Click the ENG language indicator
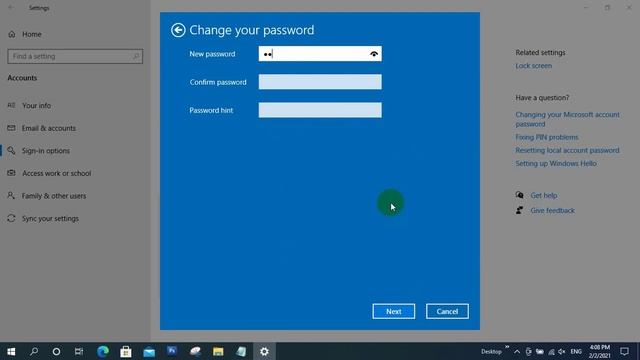 pos(576,351)
